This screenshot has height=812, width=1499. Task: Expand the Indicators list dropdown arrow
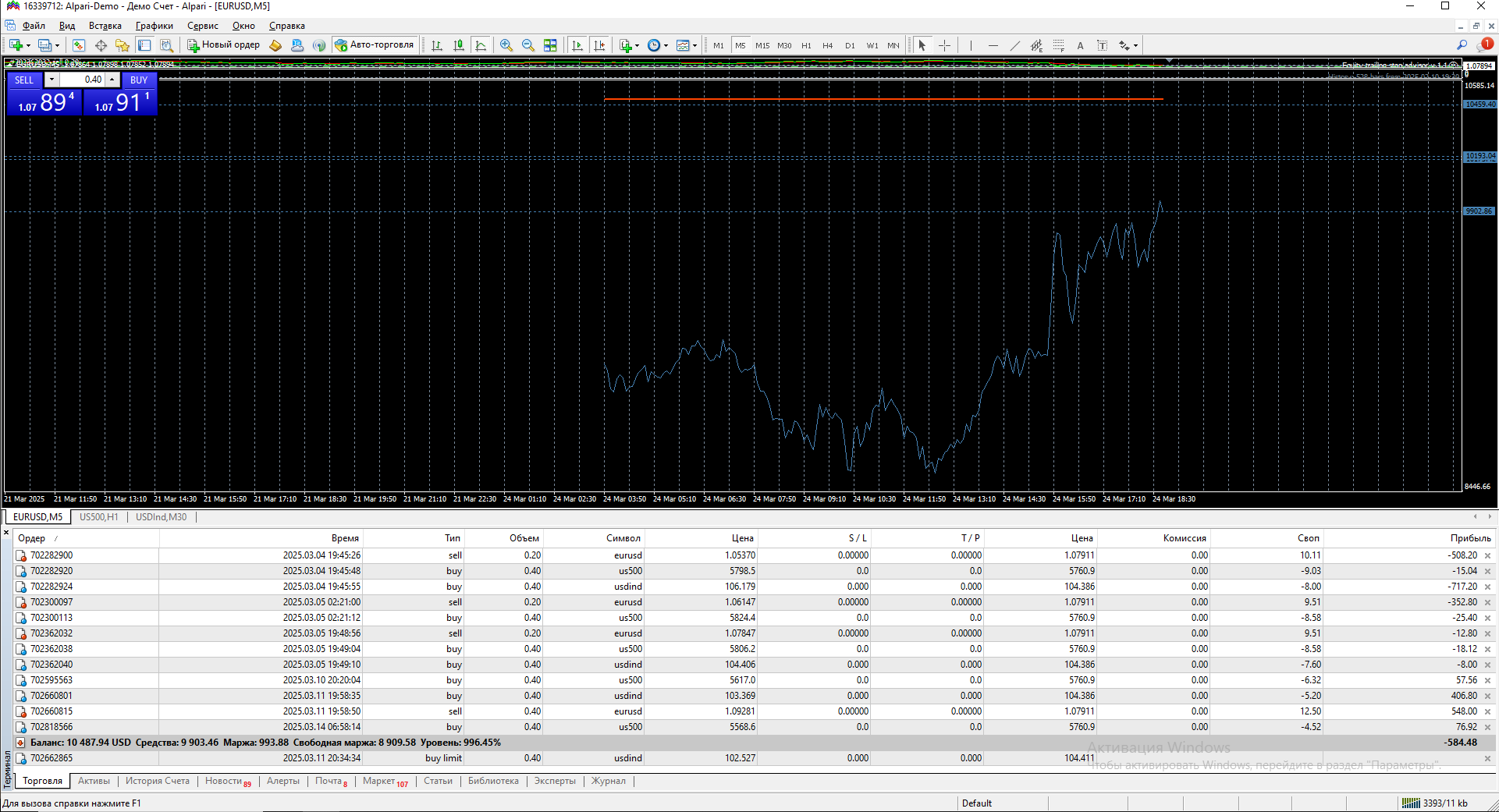tap(637, 45)
